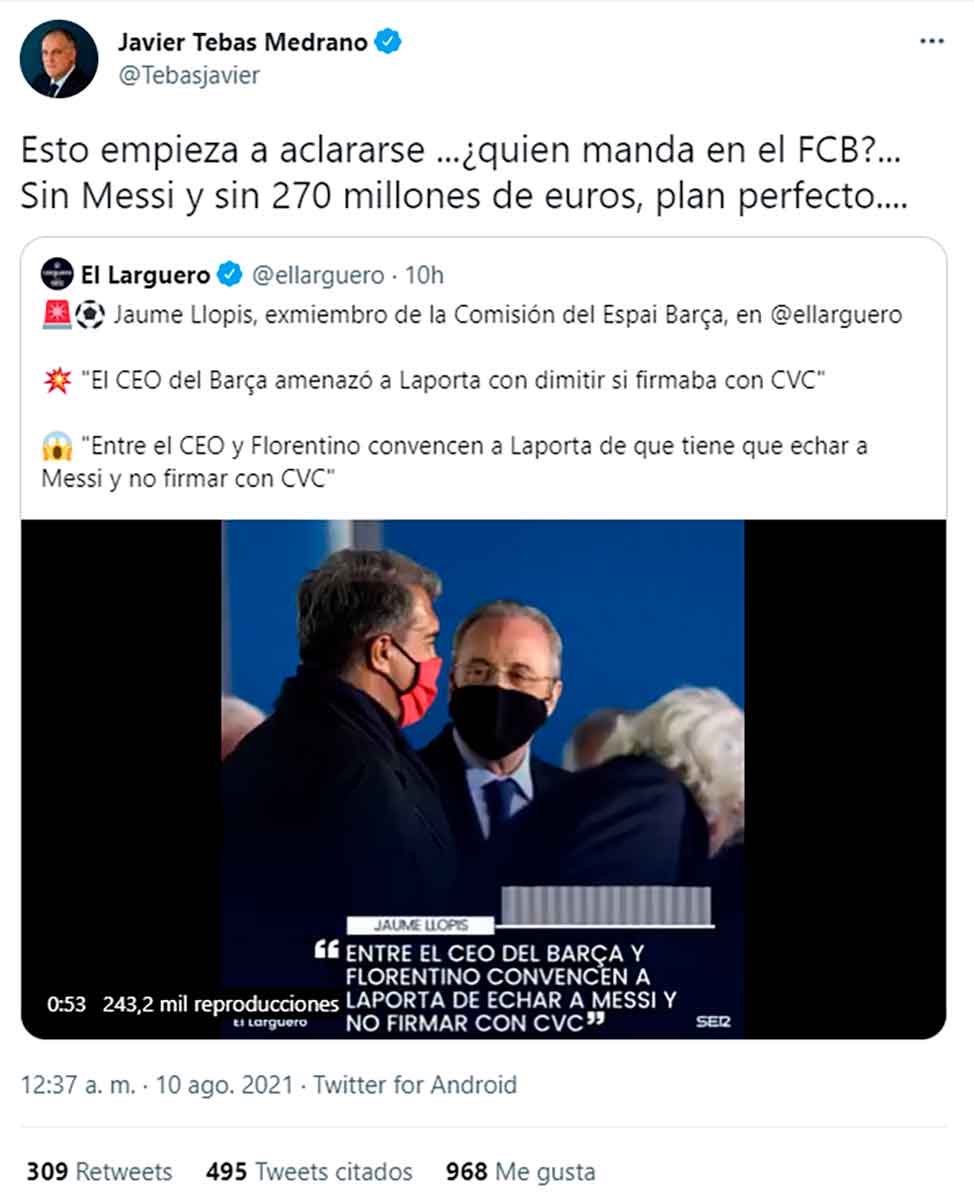The image size is (974, 1200).
Task: Open the @Tebasjavier handle link
Action: point(189,75)
